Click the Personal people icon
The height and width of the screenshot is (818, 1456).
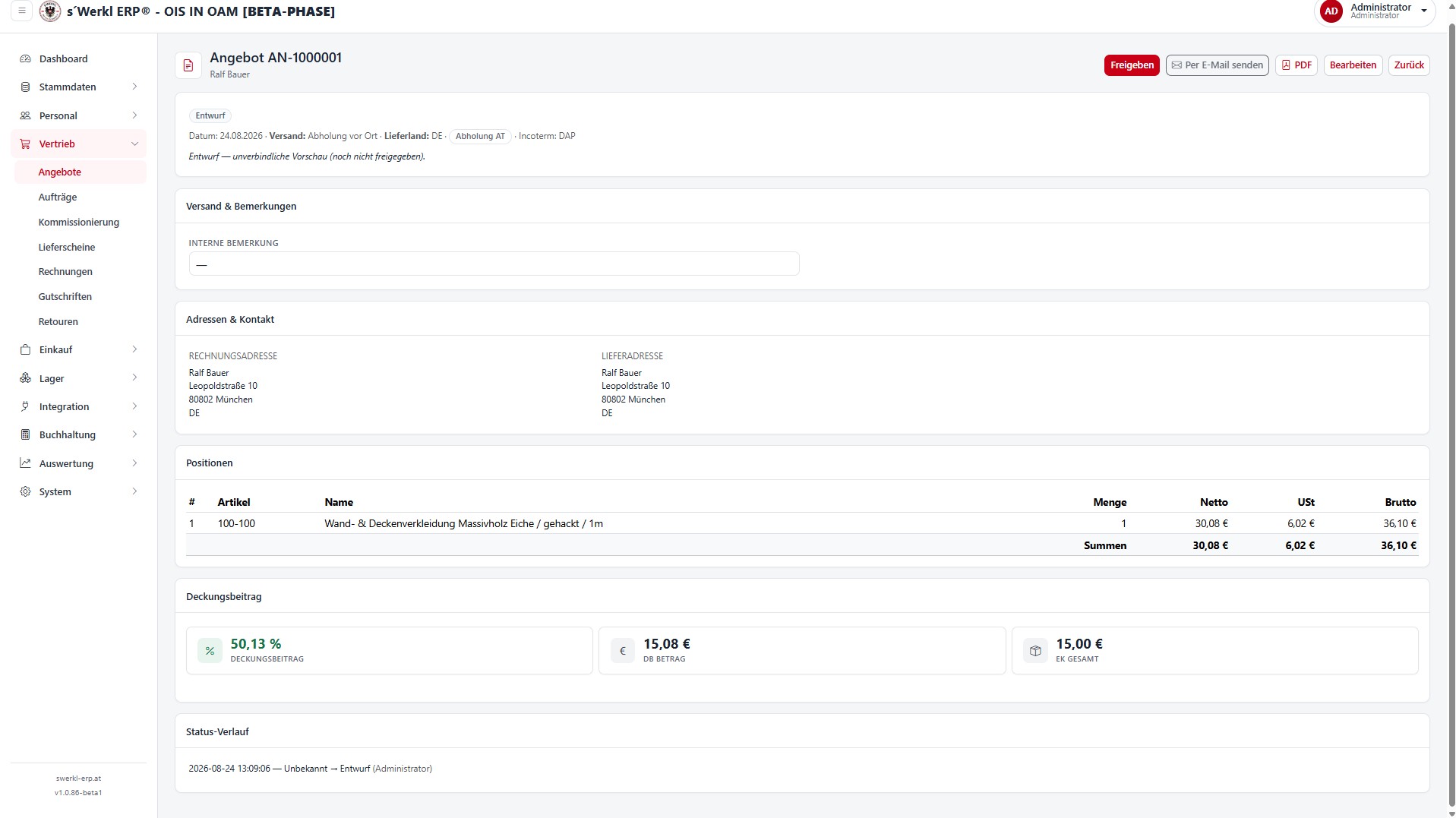click(25, 115)
